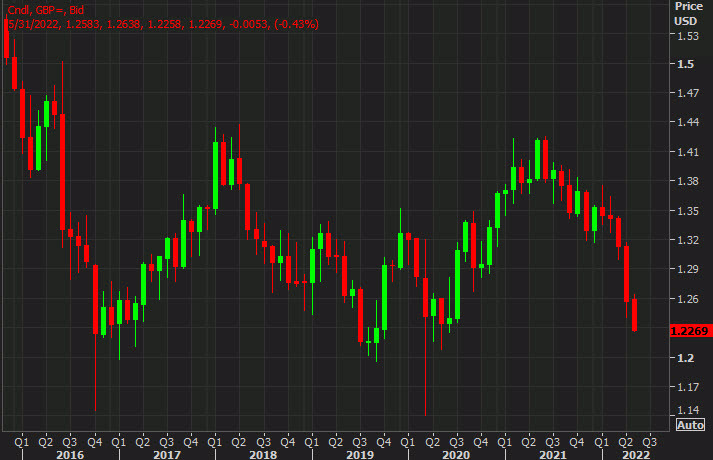Click the 2018 year label
This screenshot has height=460, width=713.
tap(263, 455)
